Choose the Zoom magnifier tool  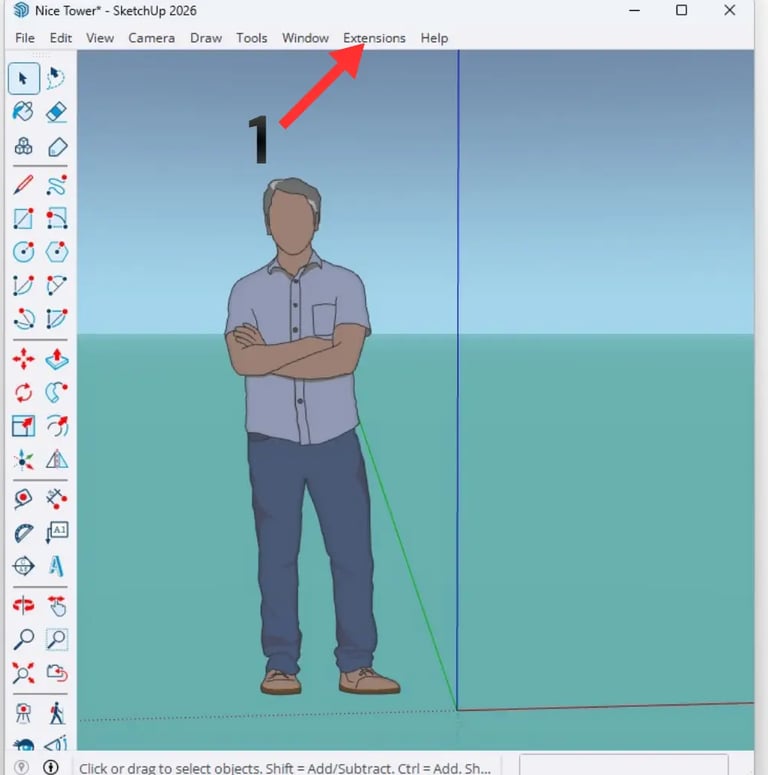[23, 640]
